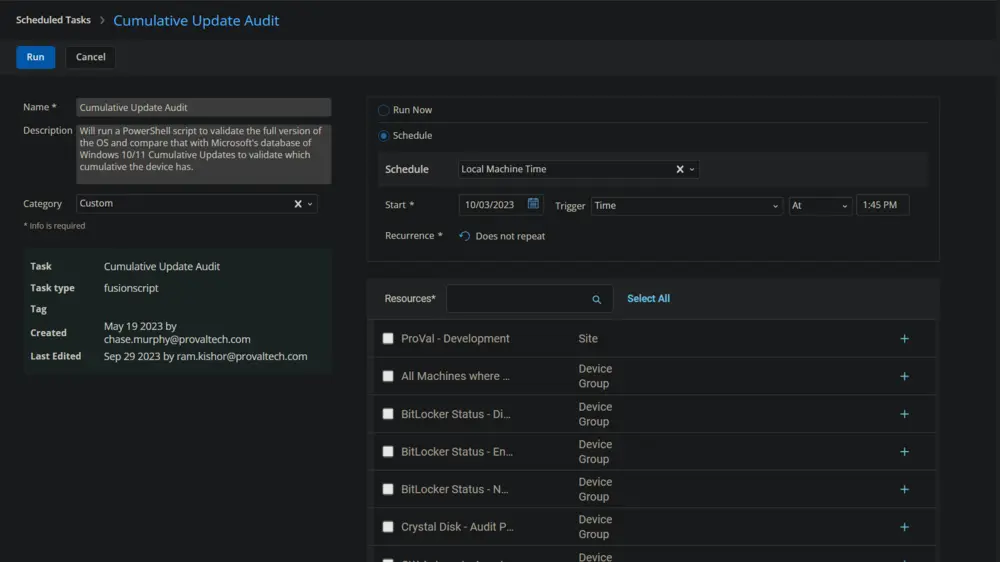Select the Run Now radio option
The image size is (1000, 562).
383,110
